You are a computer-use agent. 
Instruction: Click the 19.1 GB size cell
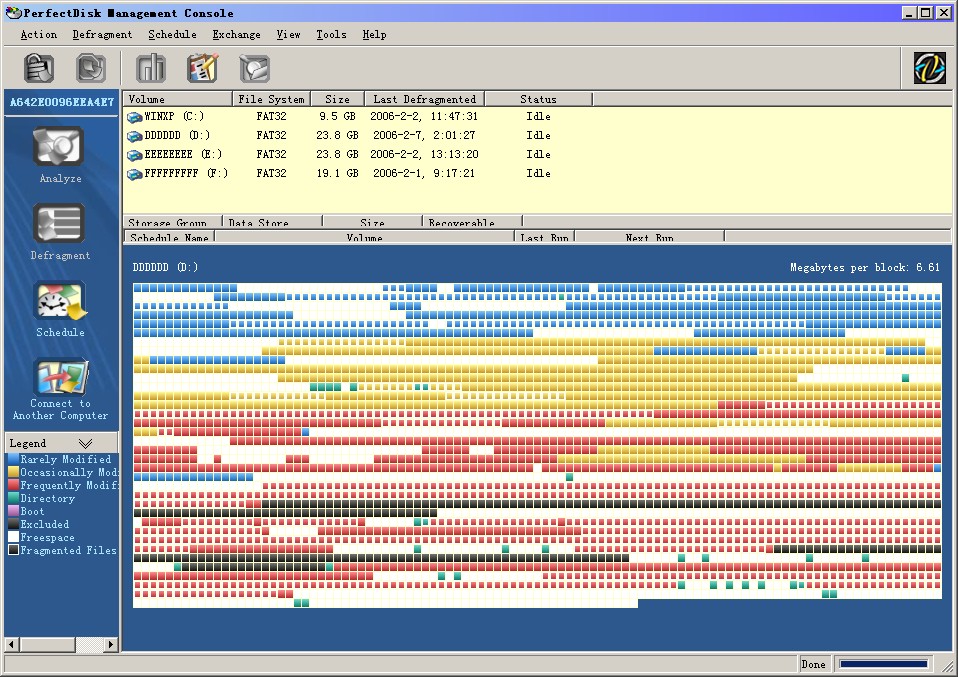pos(337,173)
